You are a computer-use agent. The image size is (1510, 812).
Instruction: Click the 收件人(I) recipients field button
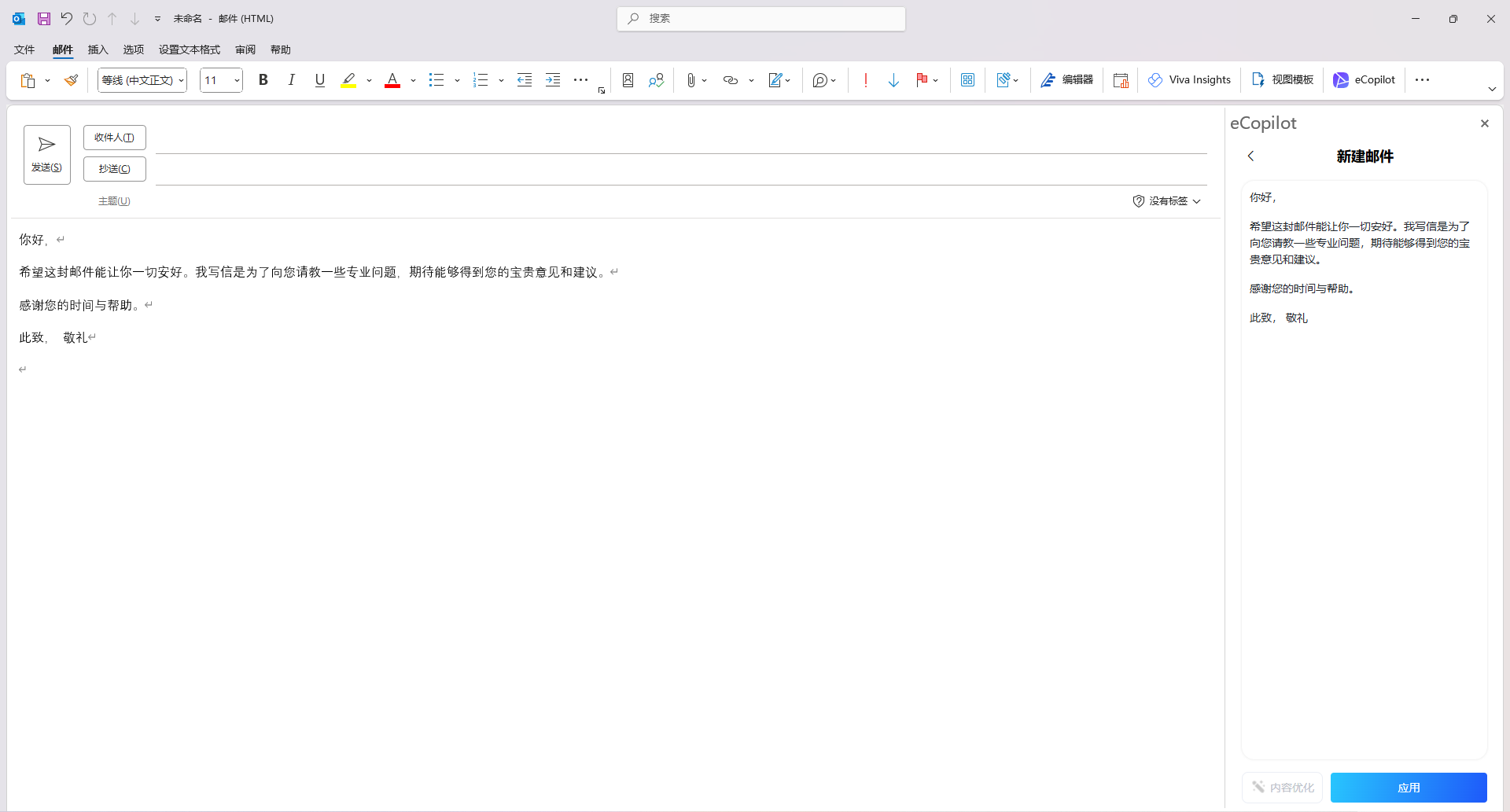[114, 137]
